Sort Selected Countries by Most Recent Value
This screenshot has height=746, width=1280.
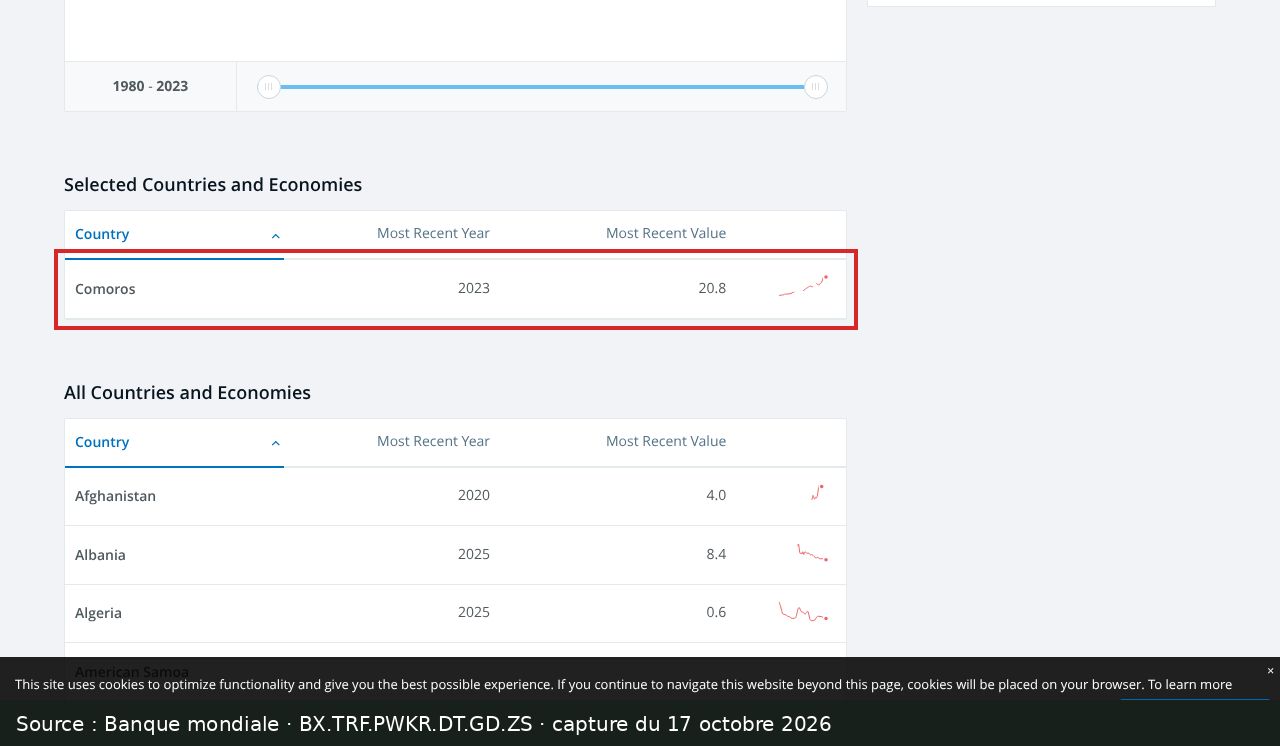tap(666, 233)
